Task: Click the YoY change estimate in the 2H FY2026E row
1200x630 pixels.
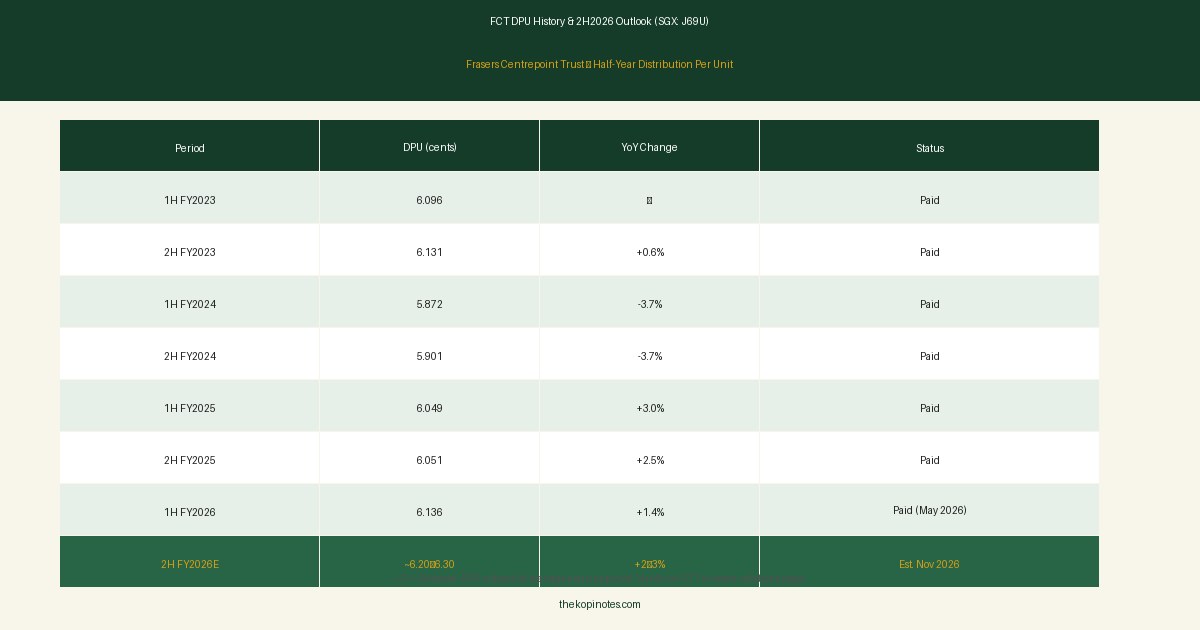Action: tap(650, 564)
